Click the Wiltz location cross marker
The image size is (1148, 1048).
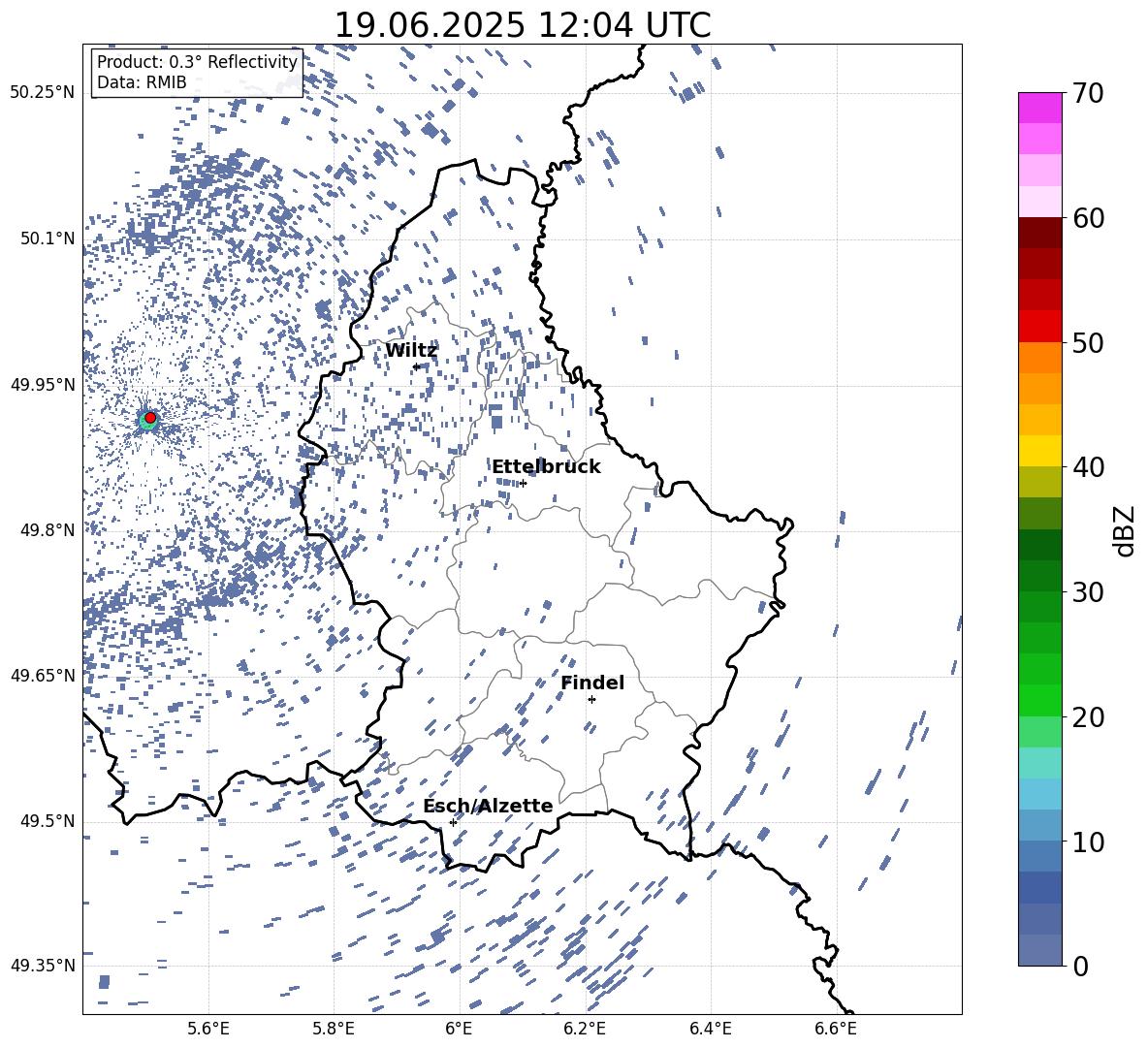point(417,366)
